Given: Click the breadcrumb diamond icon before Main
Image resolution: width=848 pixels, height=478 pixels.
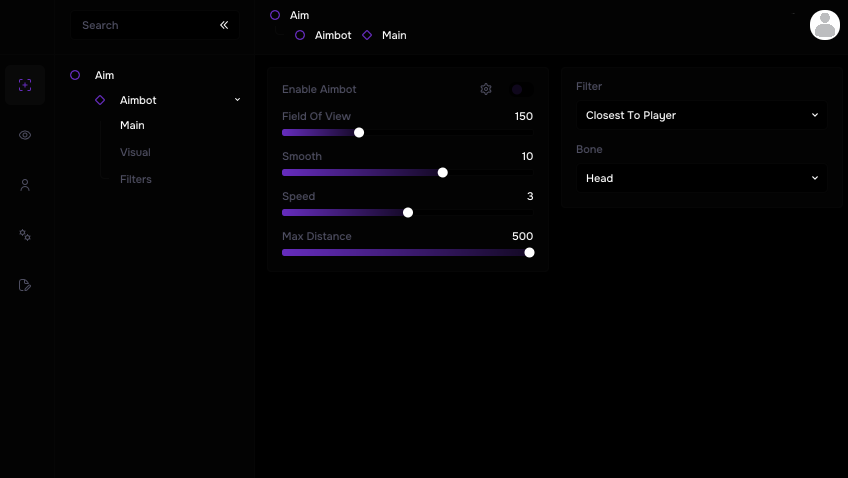Looking at the screenshot, I should (x=367, y=35).
